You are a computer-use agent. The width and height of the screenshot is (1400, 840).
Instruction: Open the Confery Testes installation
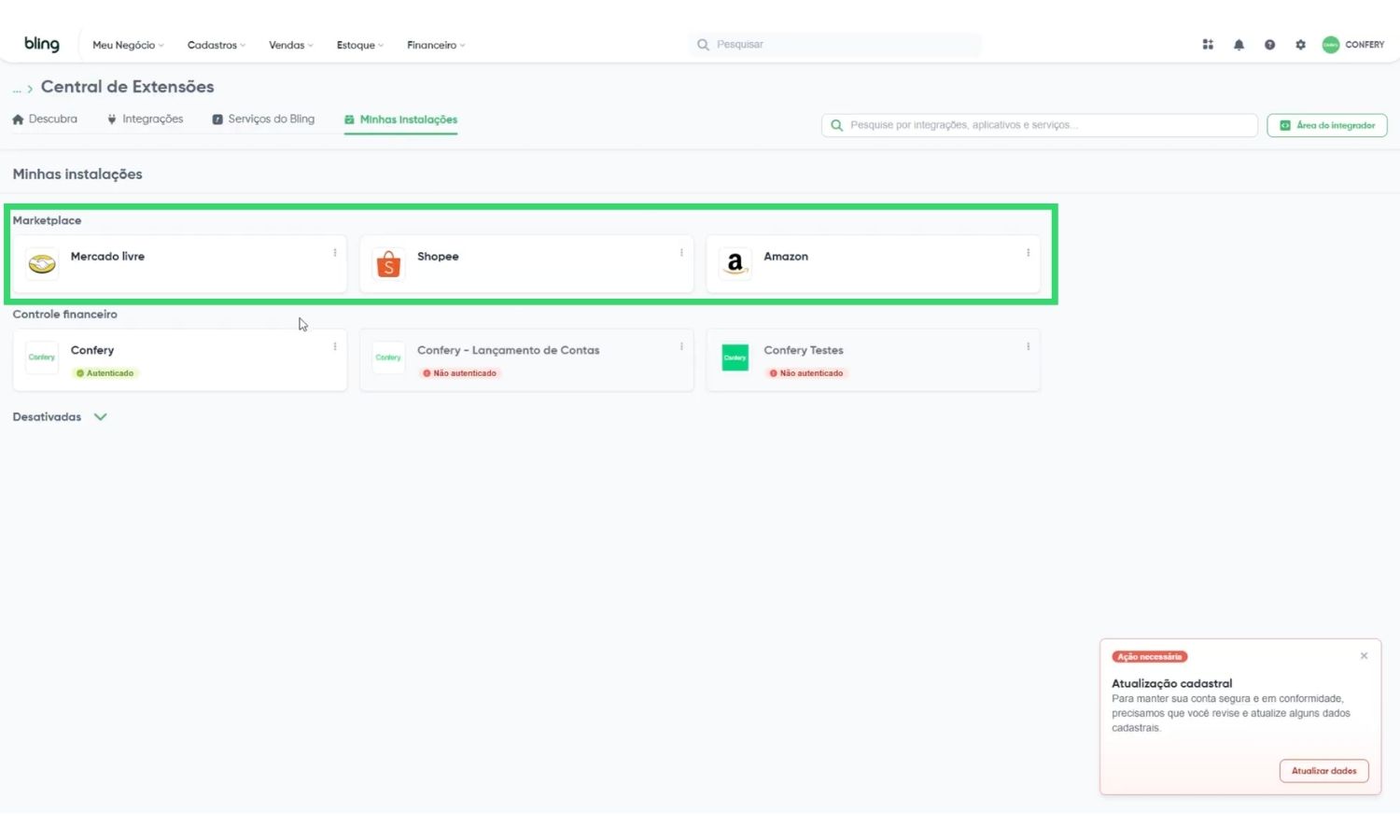point(874,359)
